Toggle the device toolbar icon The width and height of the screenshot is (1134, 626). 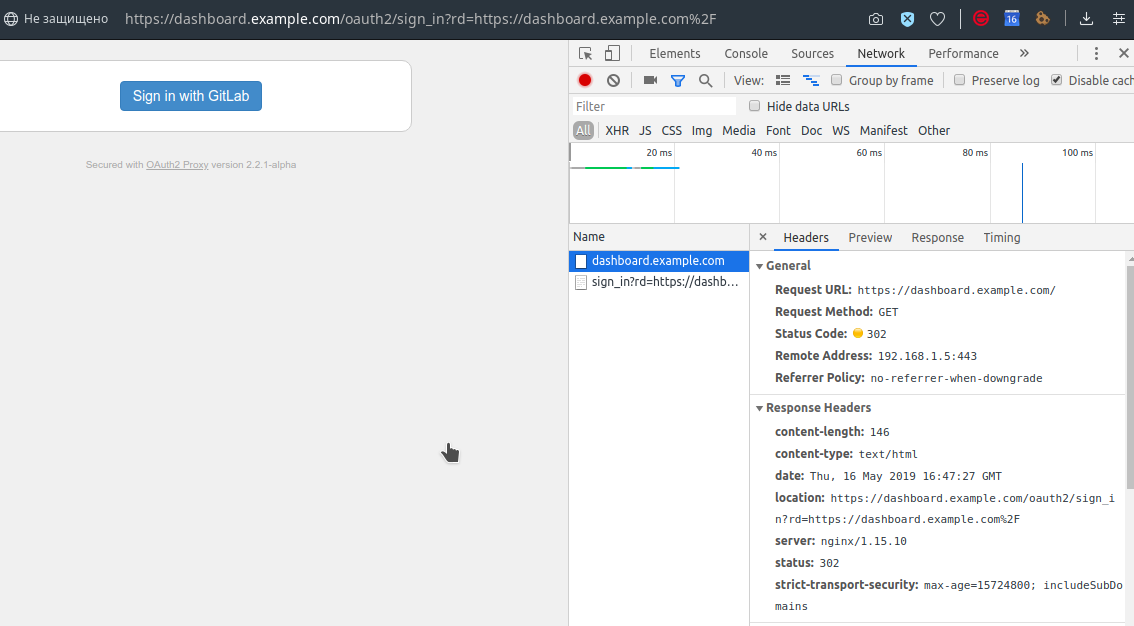tap(613, 53)
